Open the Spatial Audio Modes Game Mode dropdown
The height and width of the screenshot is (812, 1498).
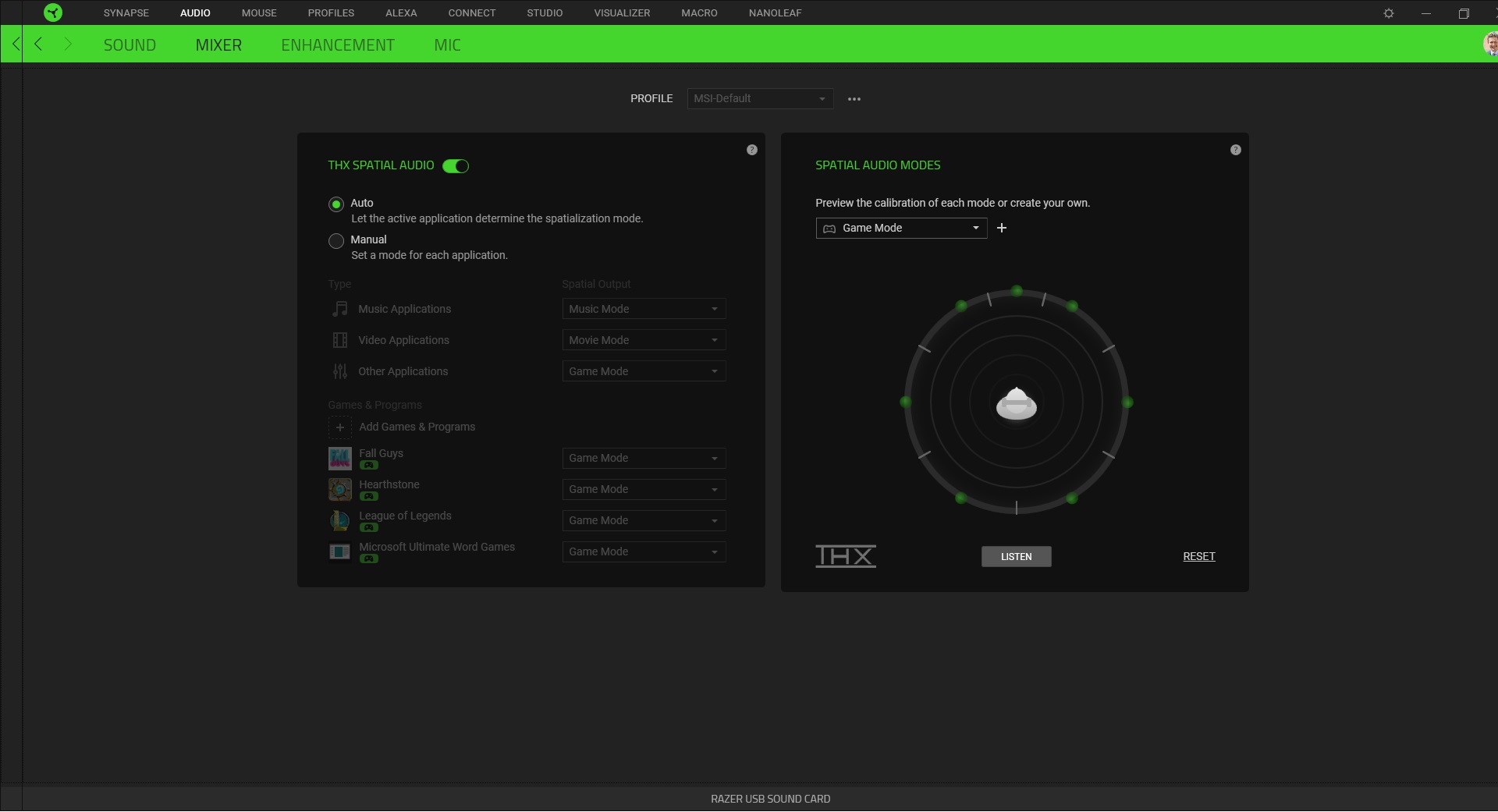tap(901, 228)
